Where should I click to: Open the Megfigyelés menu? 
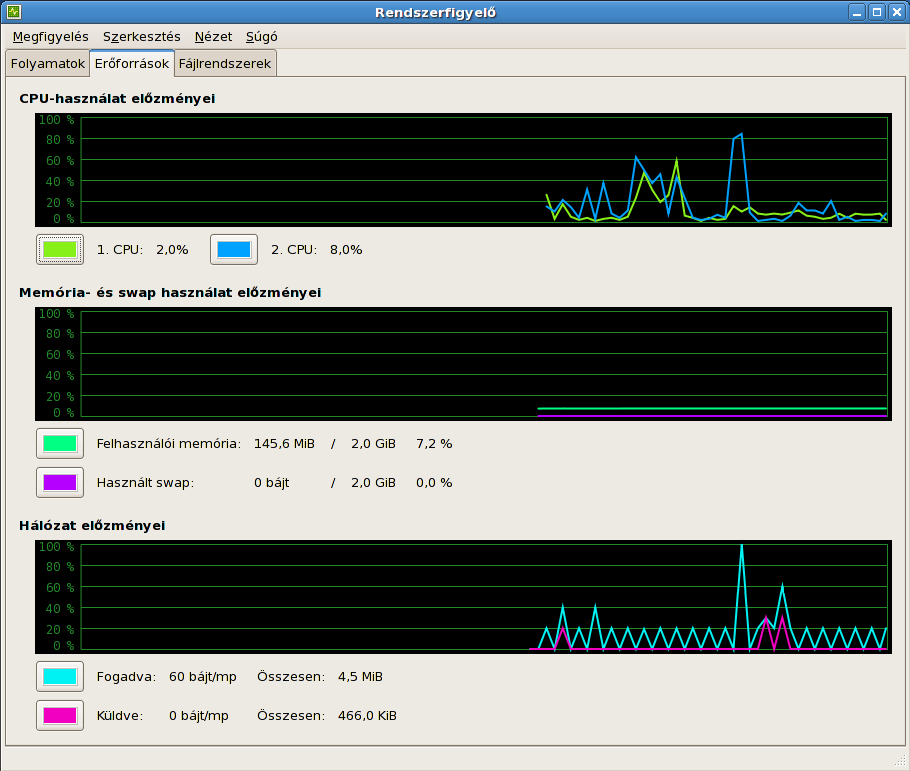coord(50,37)
